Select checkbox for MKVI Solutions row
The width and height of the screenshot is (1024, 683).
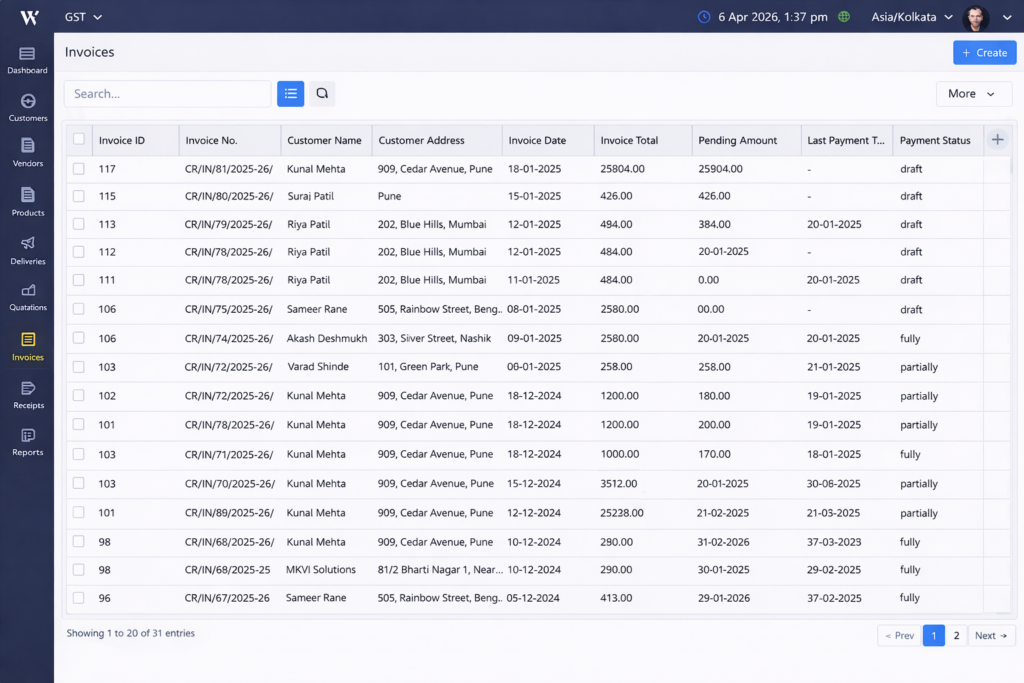(x=79, y=570)
